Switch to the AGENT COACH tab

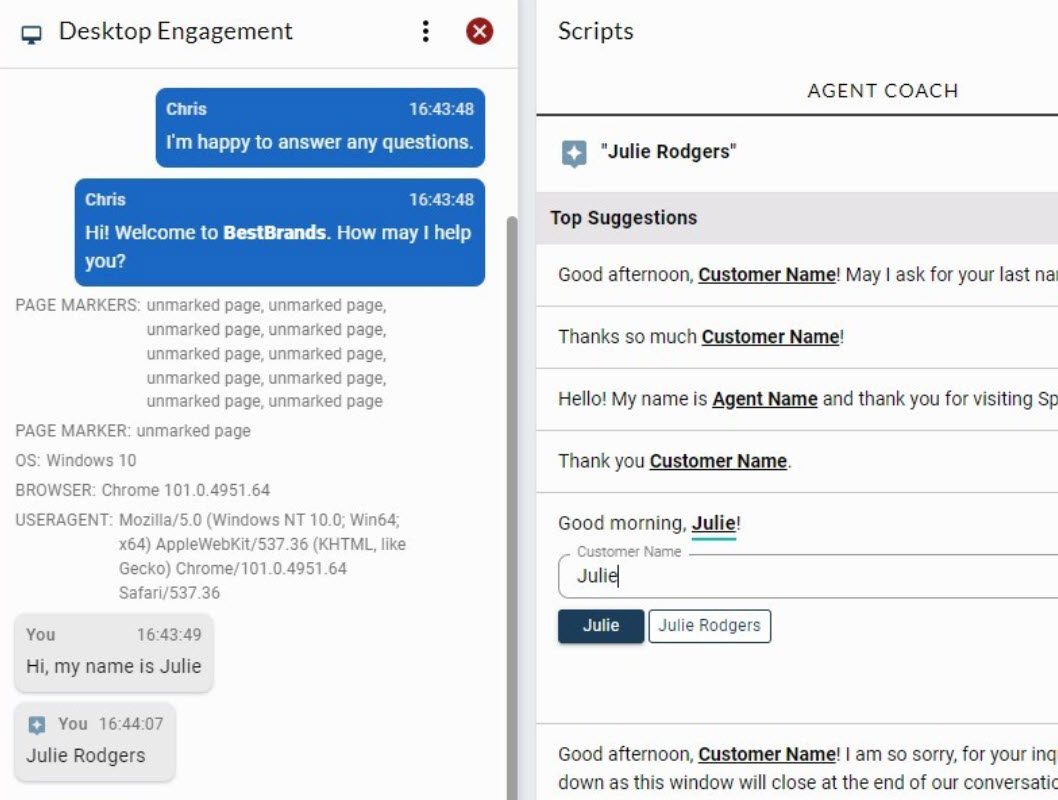tap(882, 91)
